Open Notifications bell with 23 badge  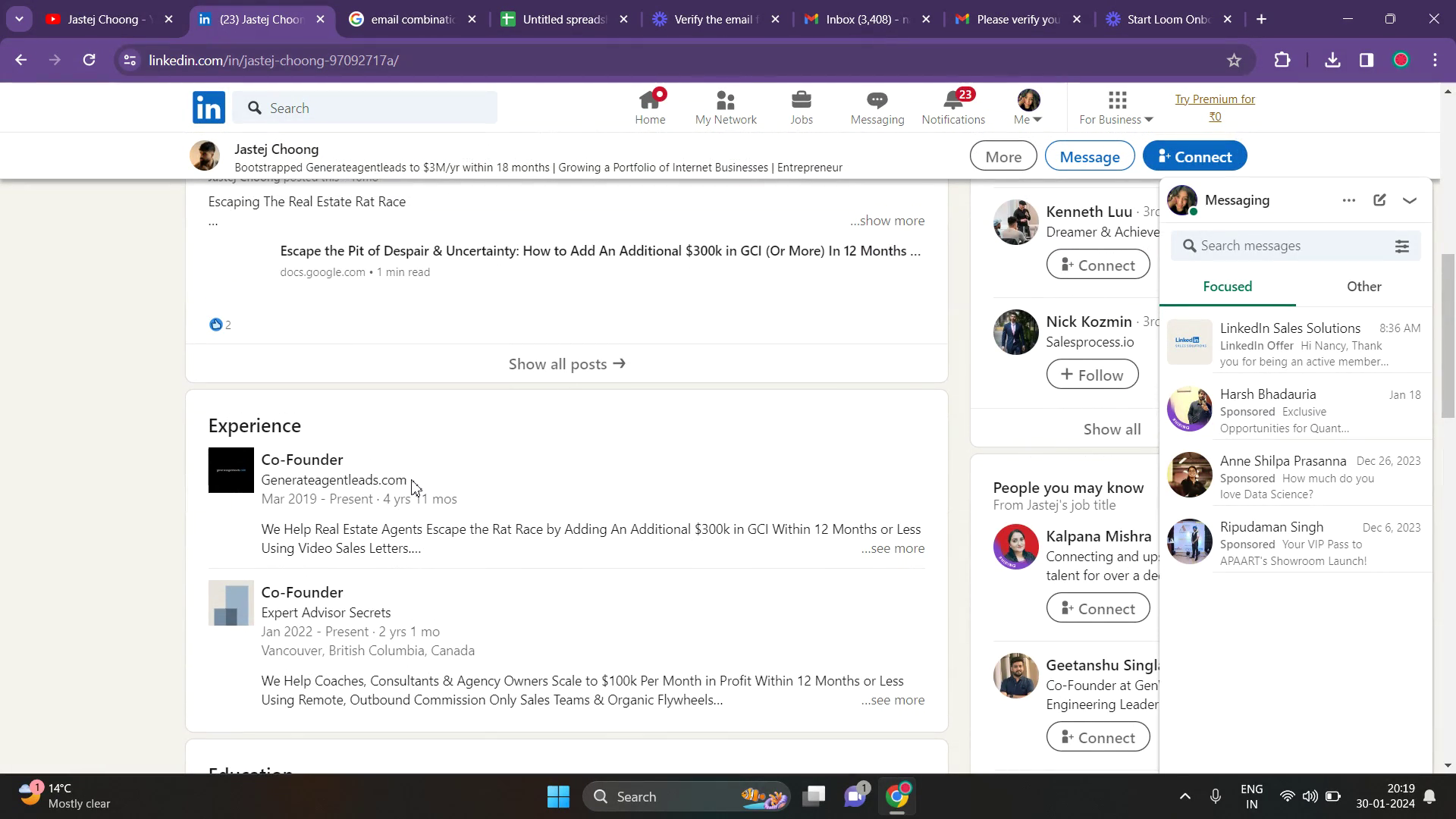pyautogui.click(x=953, y=108)
